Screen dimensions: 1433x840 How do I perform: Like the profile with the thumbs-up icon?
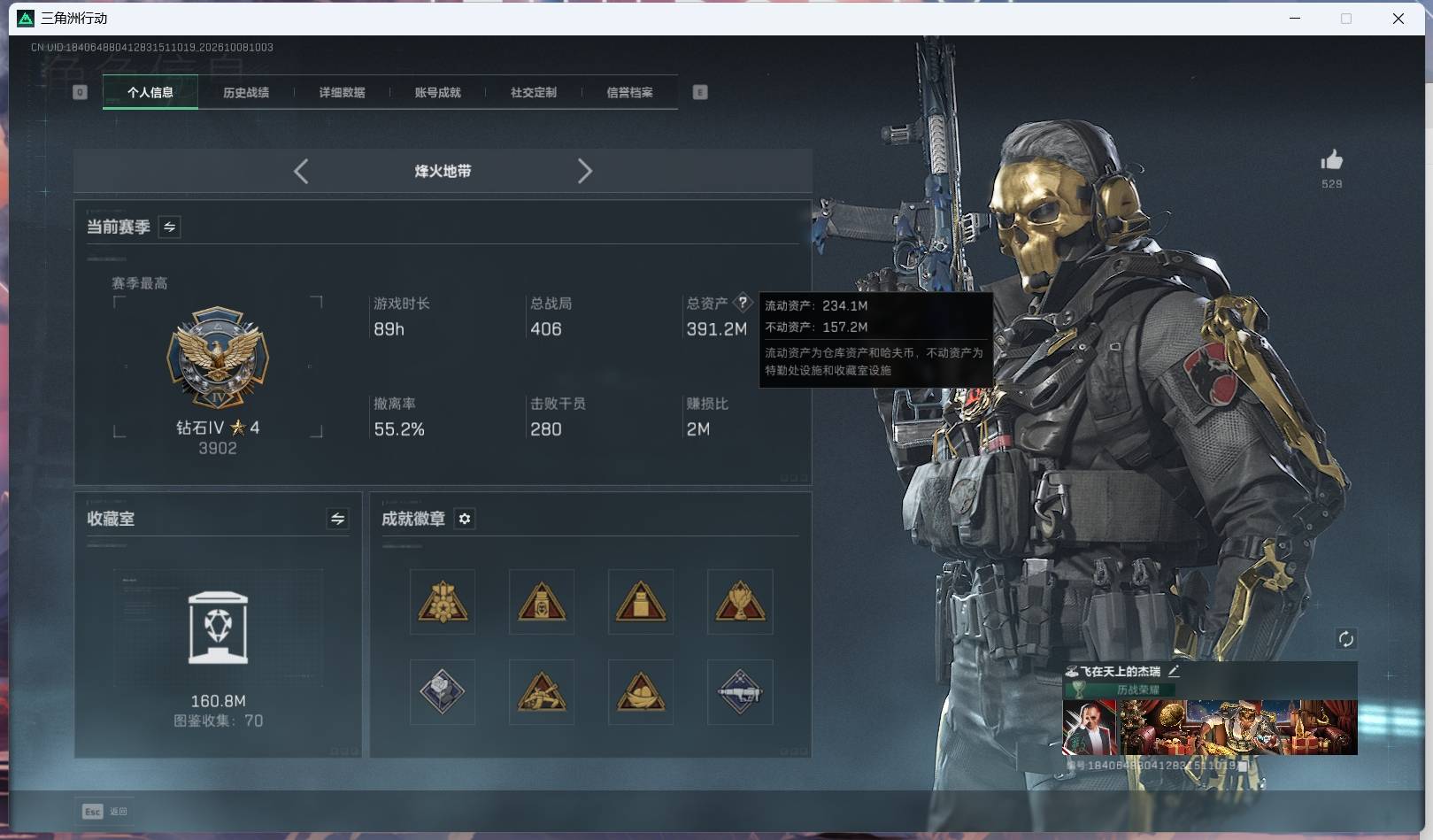pyautogui.click(x=1331, y=160)
